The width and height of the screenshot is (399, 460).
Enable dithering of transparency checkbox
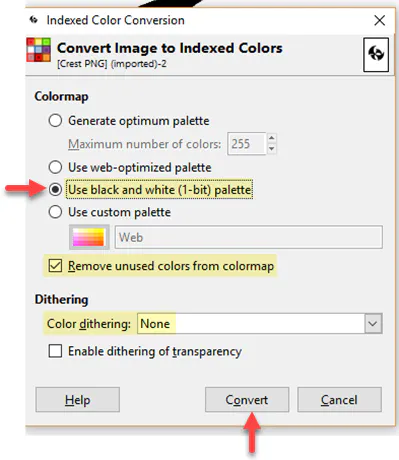[55, 351]
